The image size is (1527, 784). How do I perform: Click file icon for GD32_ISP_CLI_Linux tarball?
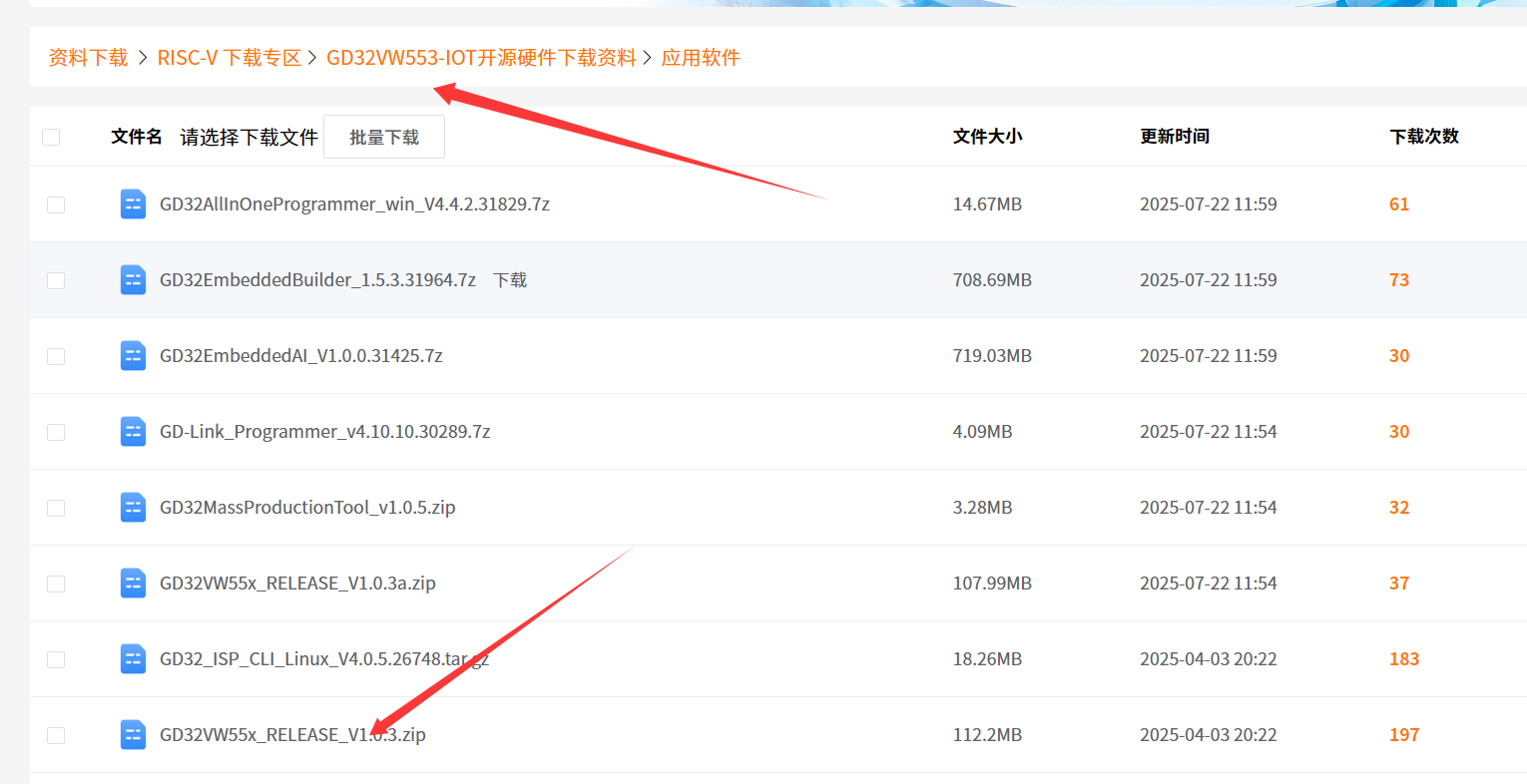point(133,659)
